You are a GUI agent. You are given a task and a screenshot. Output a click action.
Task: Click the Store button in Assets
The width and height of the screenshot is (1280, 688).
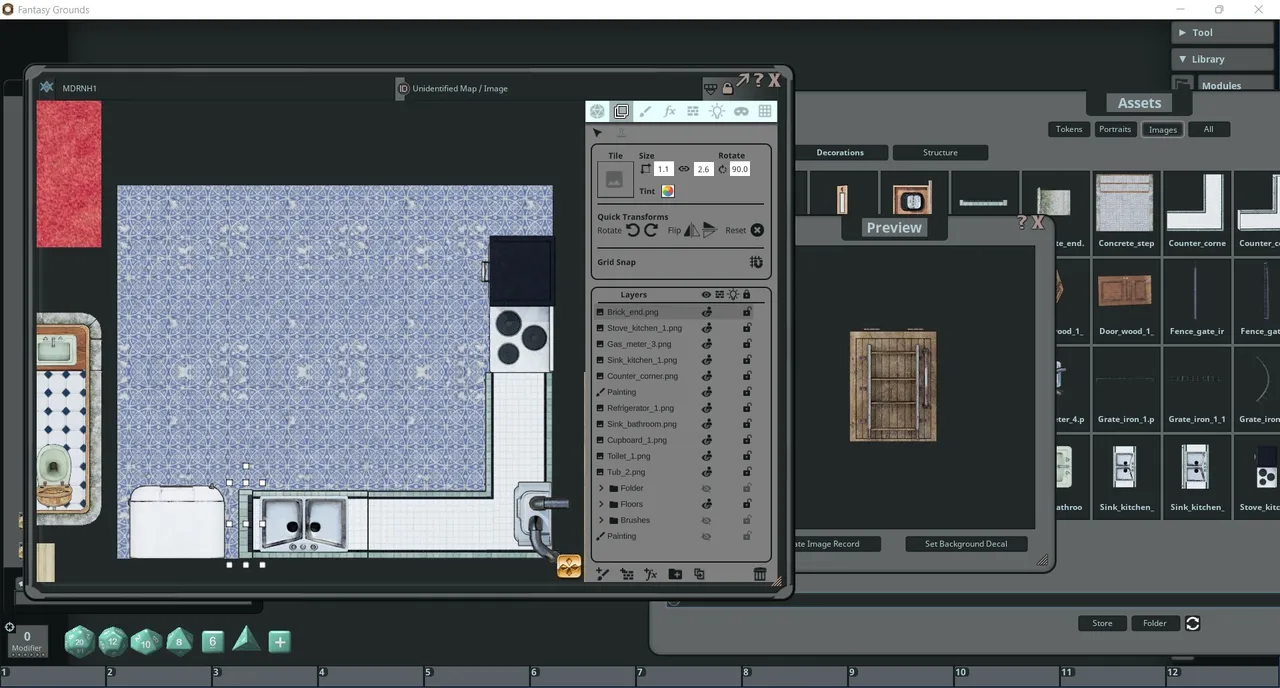click(x=1102, y=623)
